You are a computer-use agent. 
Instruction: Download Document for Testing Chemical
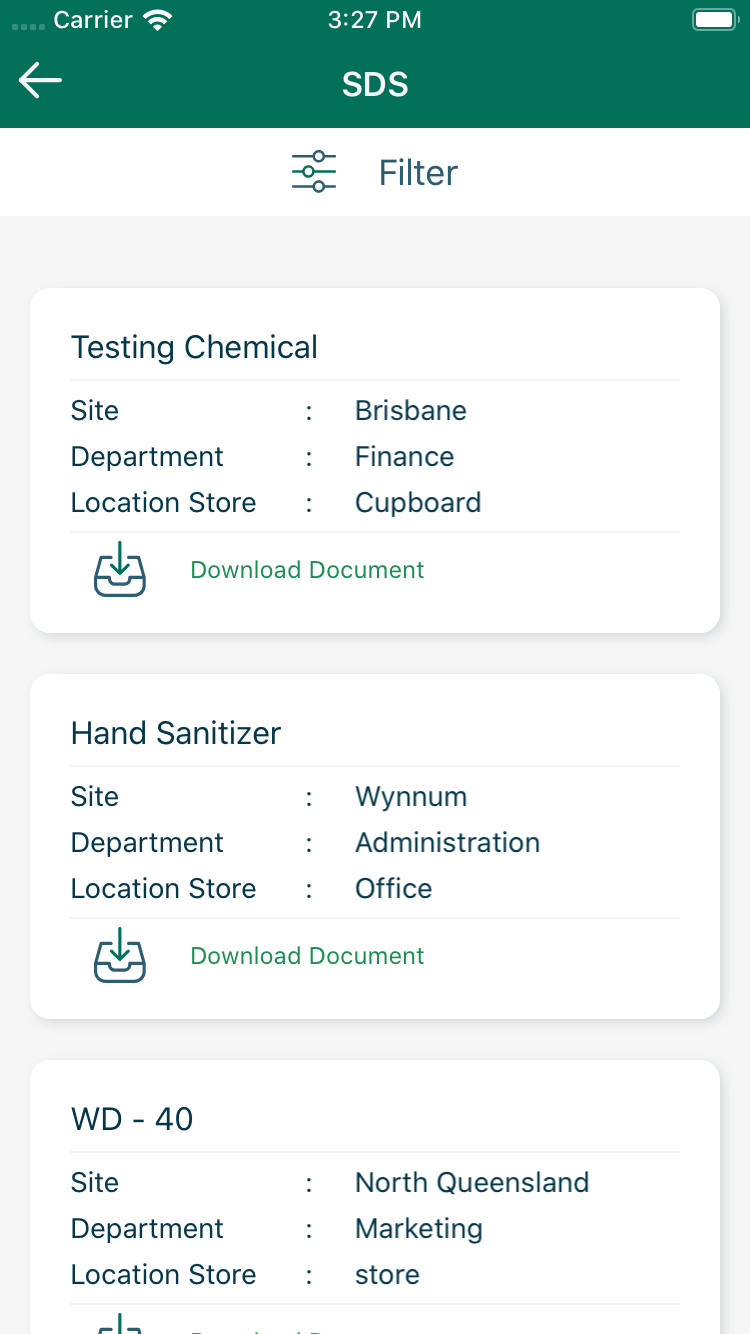point(307,570)
